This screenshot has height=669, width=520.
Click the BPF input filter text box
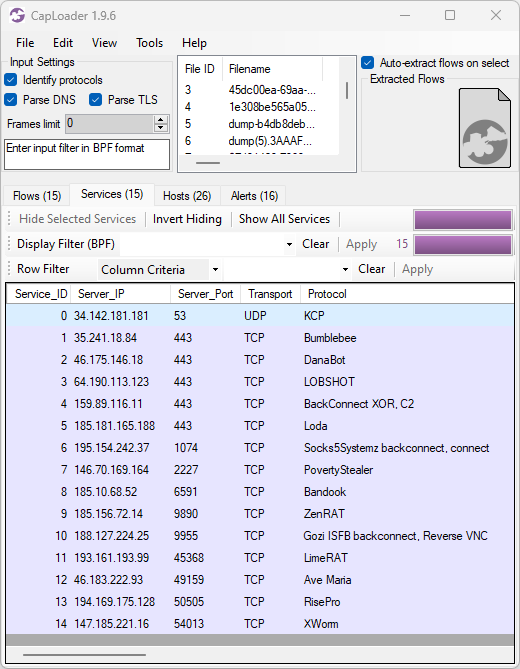click(87, 154)
